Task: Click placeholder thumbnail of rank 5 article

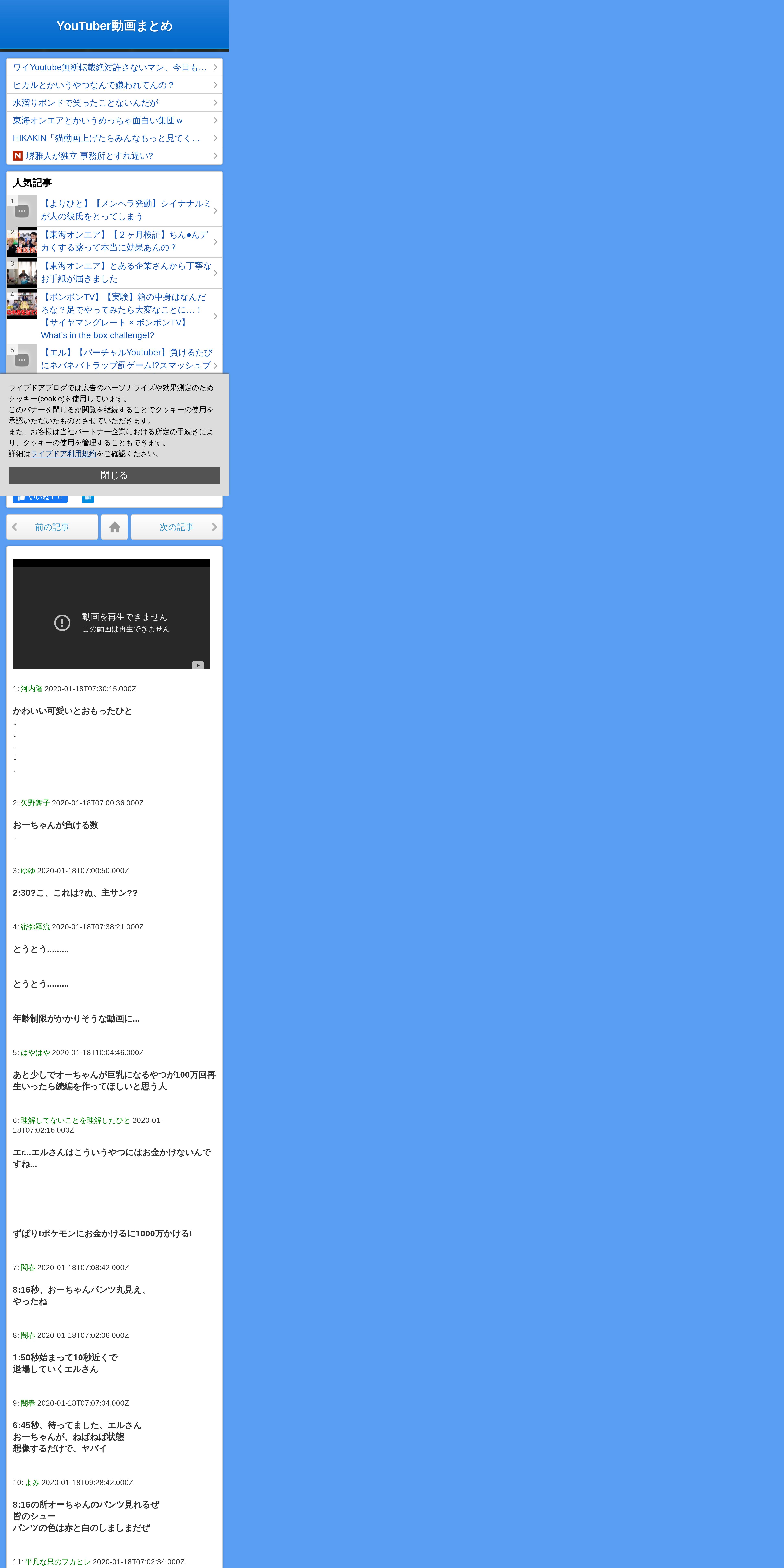Action: [22, 359]
